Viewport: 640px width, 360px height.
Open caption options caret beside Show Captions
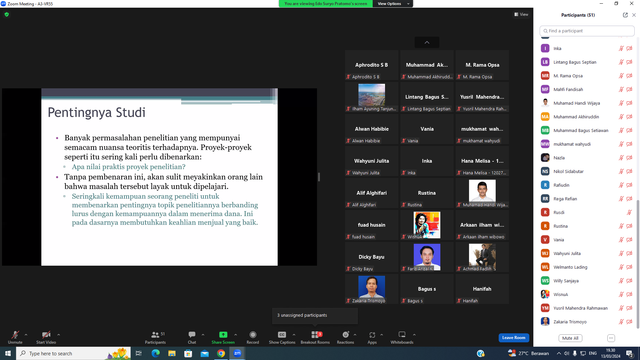tap(294, 335)
